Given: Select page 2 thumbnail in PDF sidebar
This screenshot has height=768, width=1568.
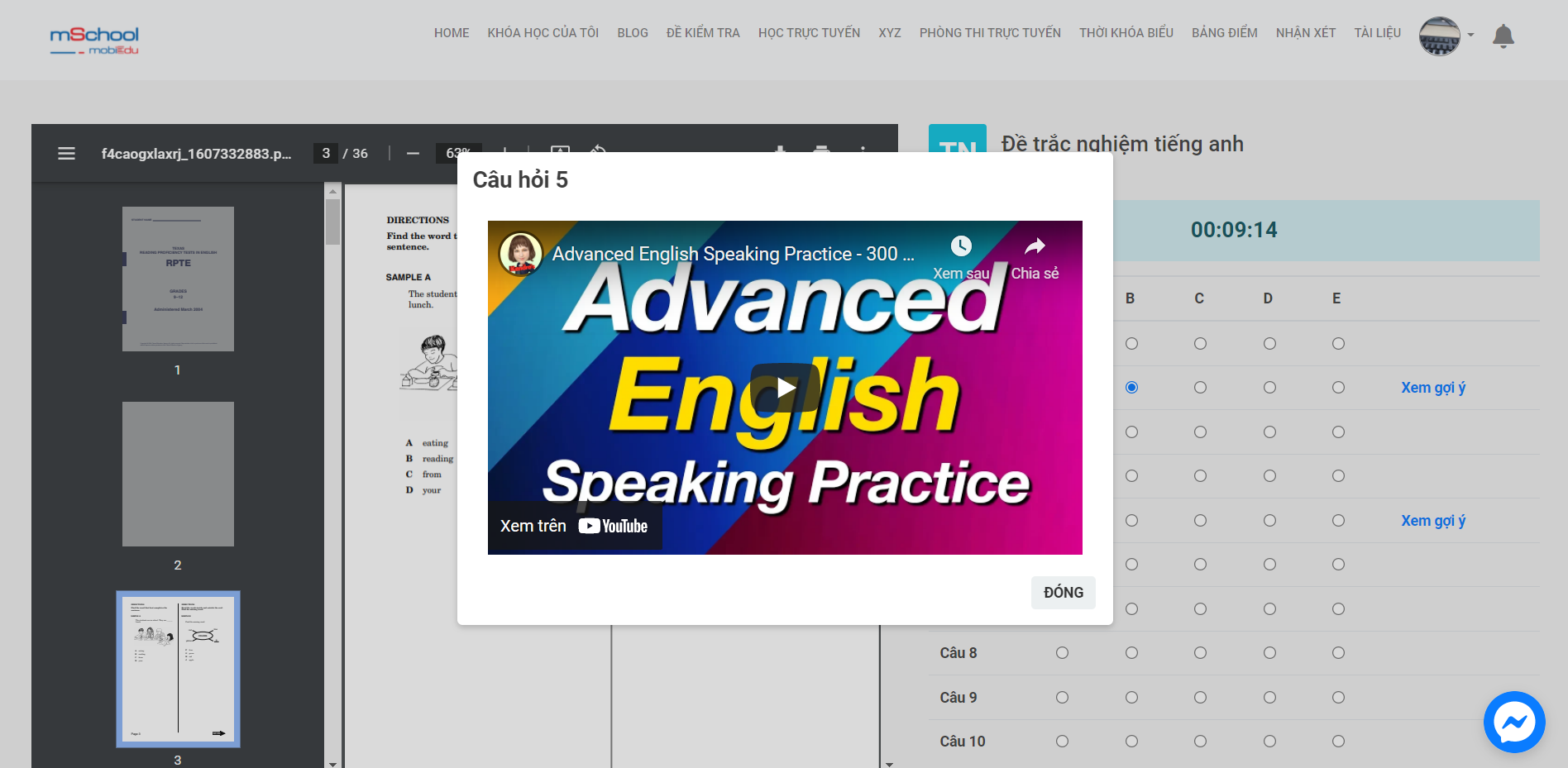Looking at the screenshot, I should (178, 474).
